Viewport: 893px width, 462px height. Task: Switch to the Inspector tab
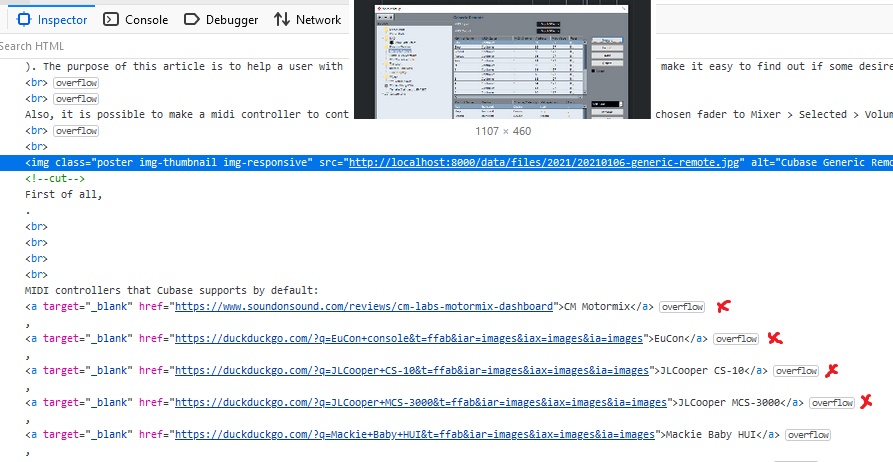(x=52, y=19)
